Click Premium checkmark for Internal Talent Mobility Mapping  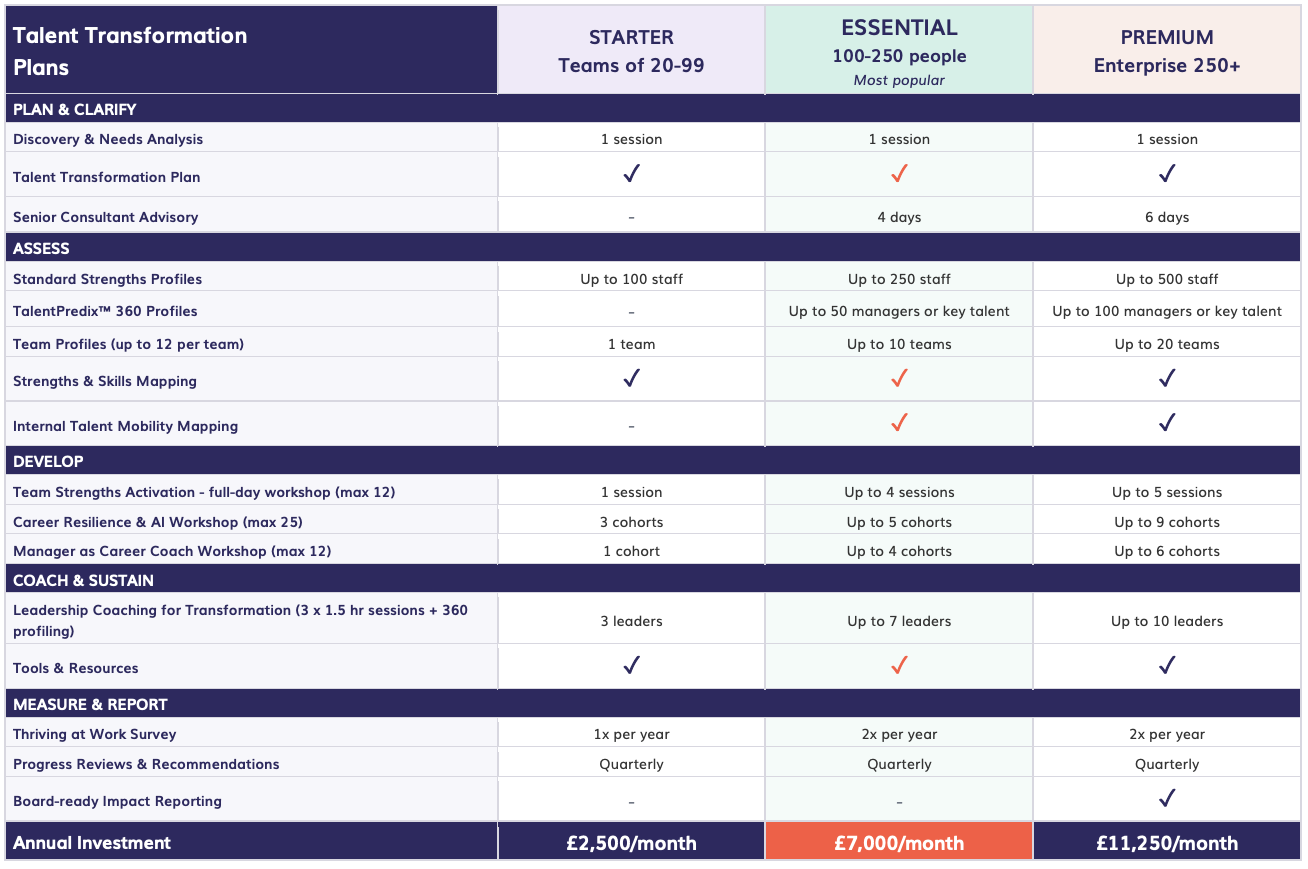[1166, 423]
